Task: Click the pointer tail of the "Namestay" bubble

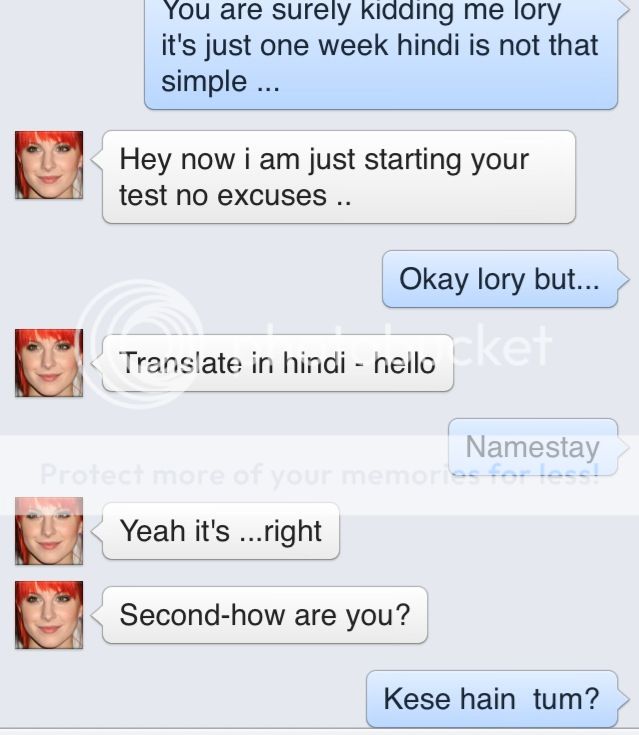Action: (x=625, y=447)
